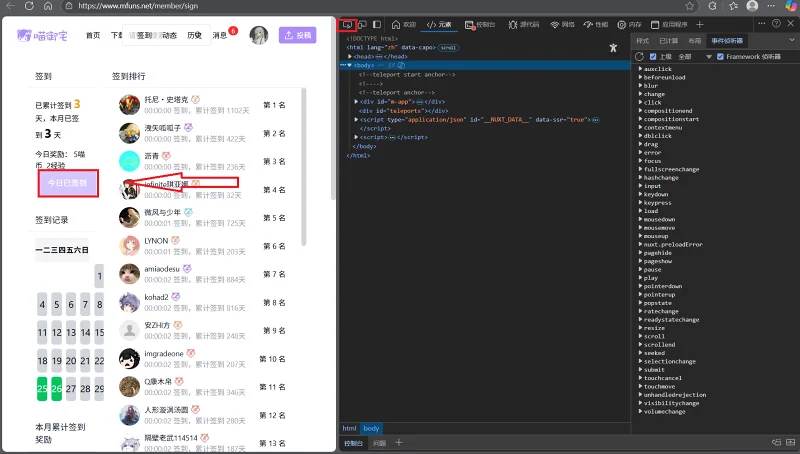This screenshot has width=800, height=454.
Task: Click the 投稿 upload button
Action: 297,35
